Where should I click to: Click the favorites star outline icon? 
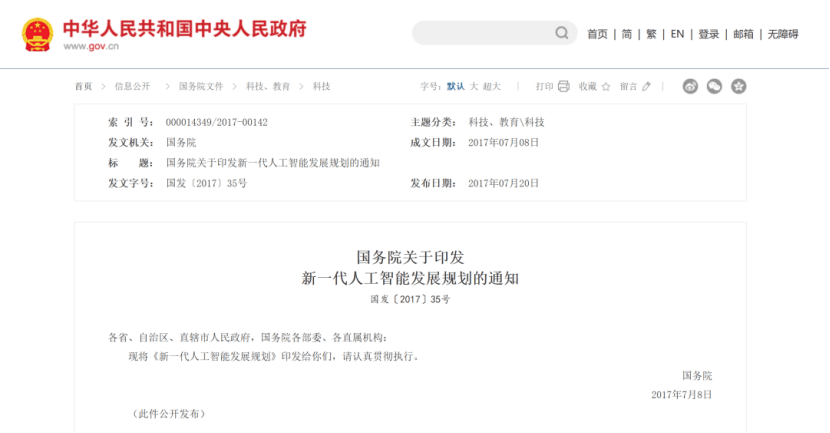[x=606, y=87]
